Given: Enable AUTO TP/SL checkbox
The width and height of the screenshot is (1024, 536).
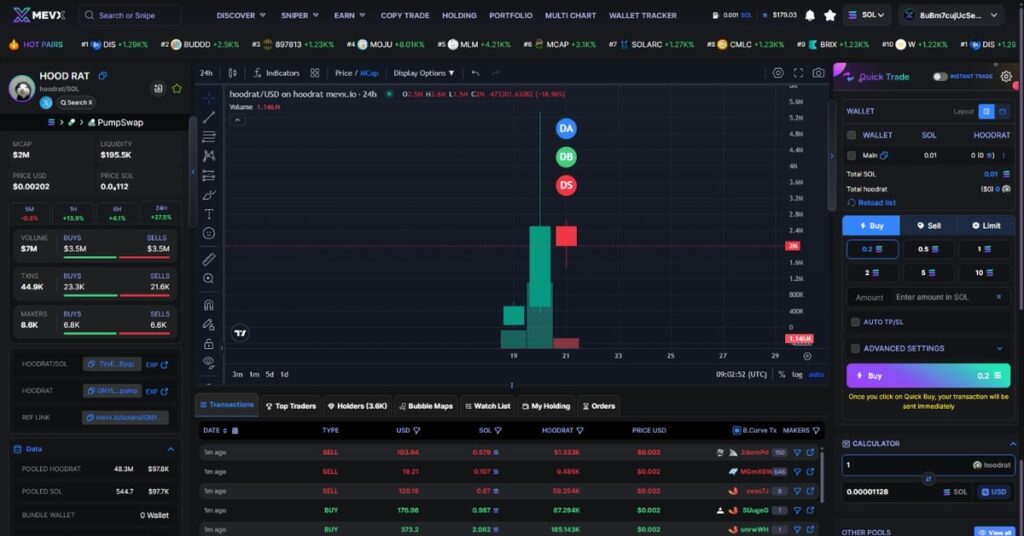Looking at the screenshot, I should tap(855, 322).
